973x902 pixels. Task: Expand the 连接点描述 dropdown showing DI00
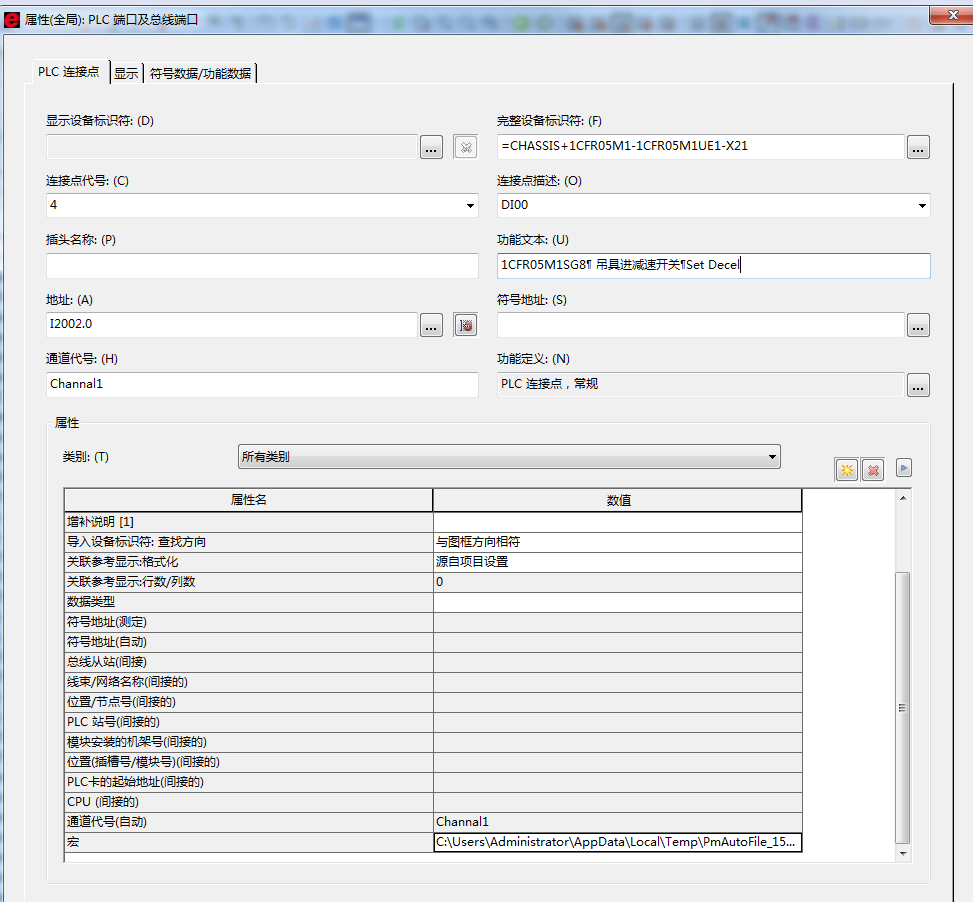click(921, 206)
